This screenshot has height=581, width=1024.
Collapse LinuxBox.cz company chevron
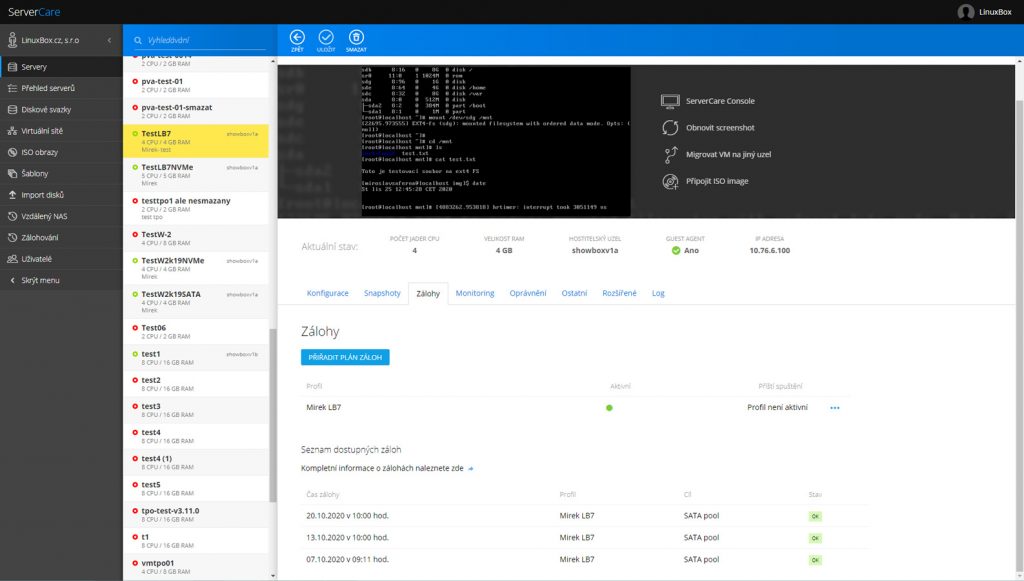[109, 40]
